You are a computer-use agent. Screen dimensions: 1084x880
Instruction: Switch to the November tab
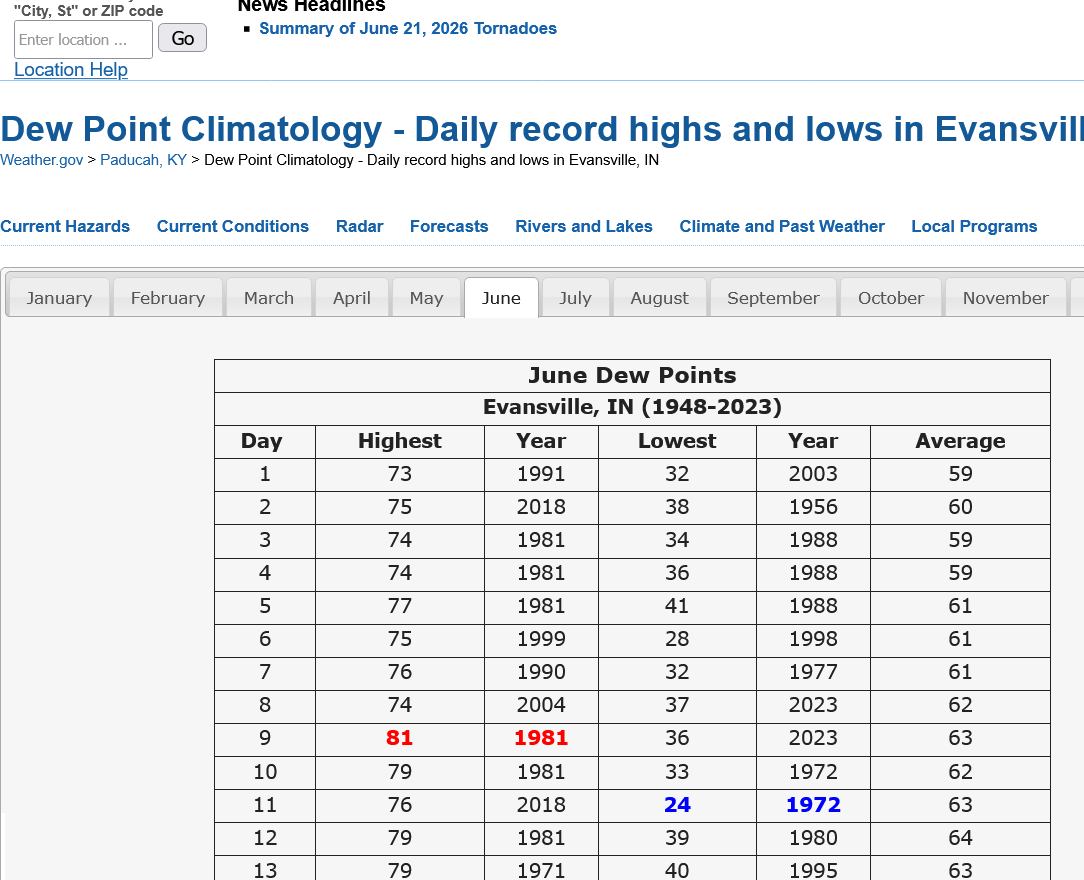[1006, 298]
